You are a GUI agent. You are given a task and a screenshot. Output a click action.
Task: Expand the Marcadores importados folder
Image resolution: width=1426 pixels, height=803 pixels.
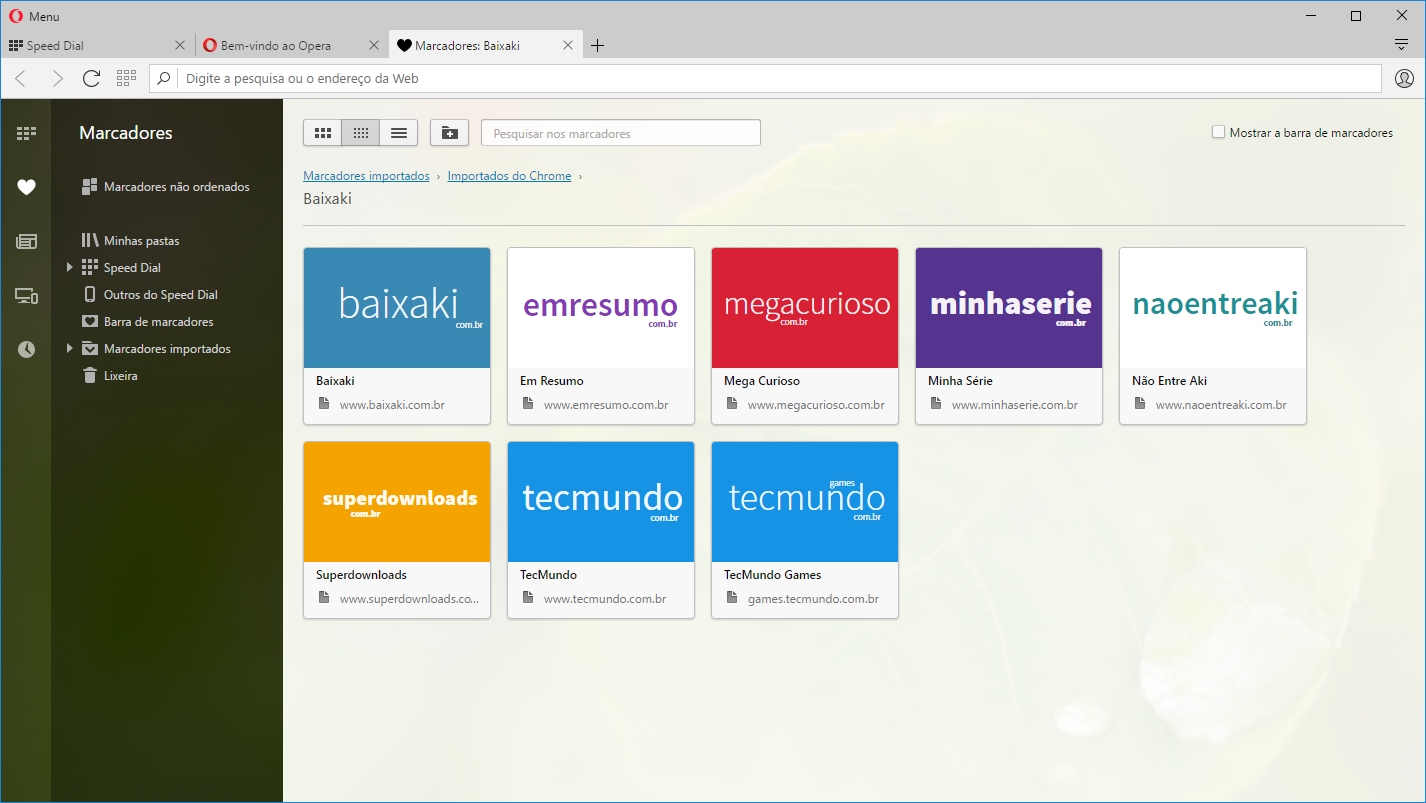[x=69, y=349]
